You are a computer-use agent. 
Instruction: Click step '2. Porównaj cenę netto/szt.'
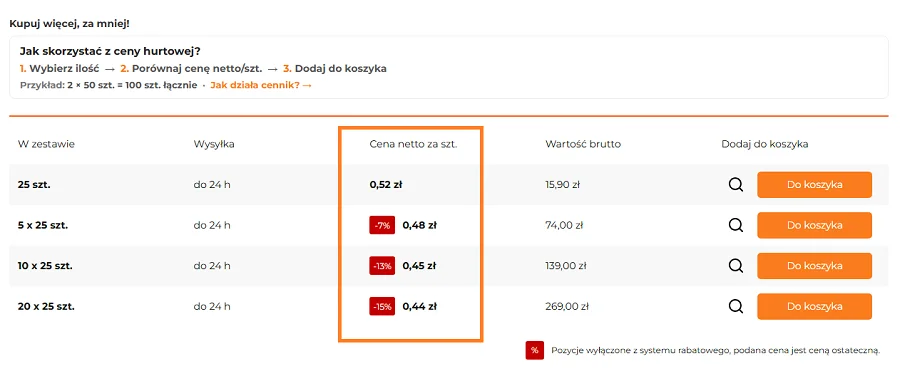[191, 69]
